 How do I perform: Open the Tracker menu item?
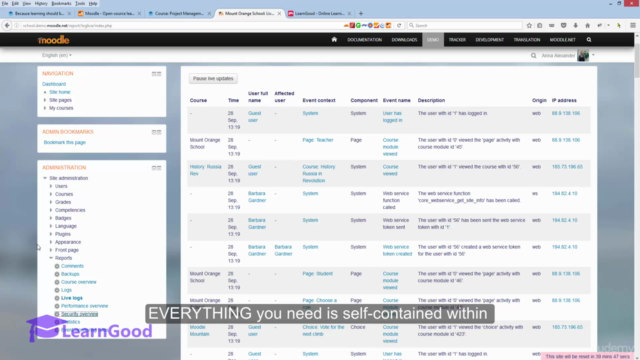[457, 40]
